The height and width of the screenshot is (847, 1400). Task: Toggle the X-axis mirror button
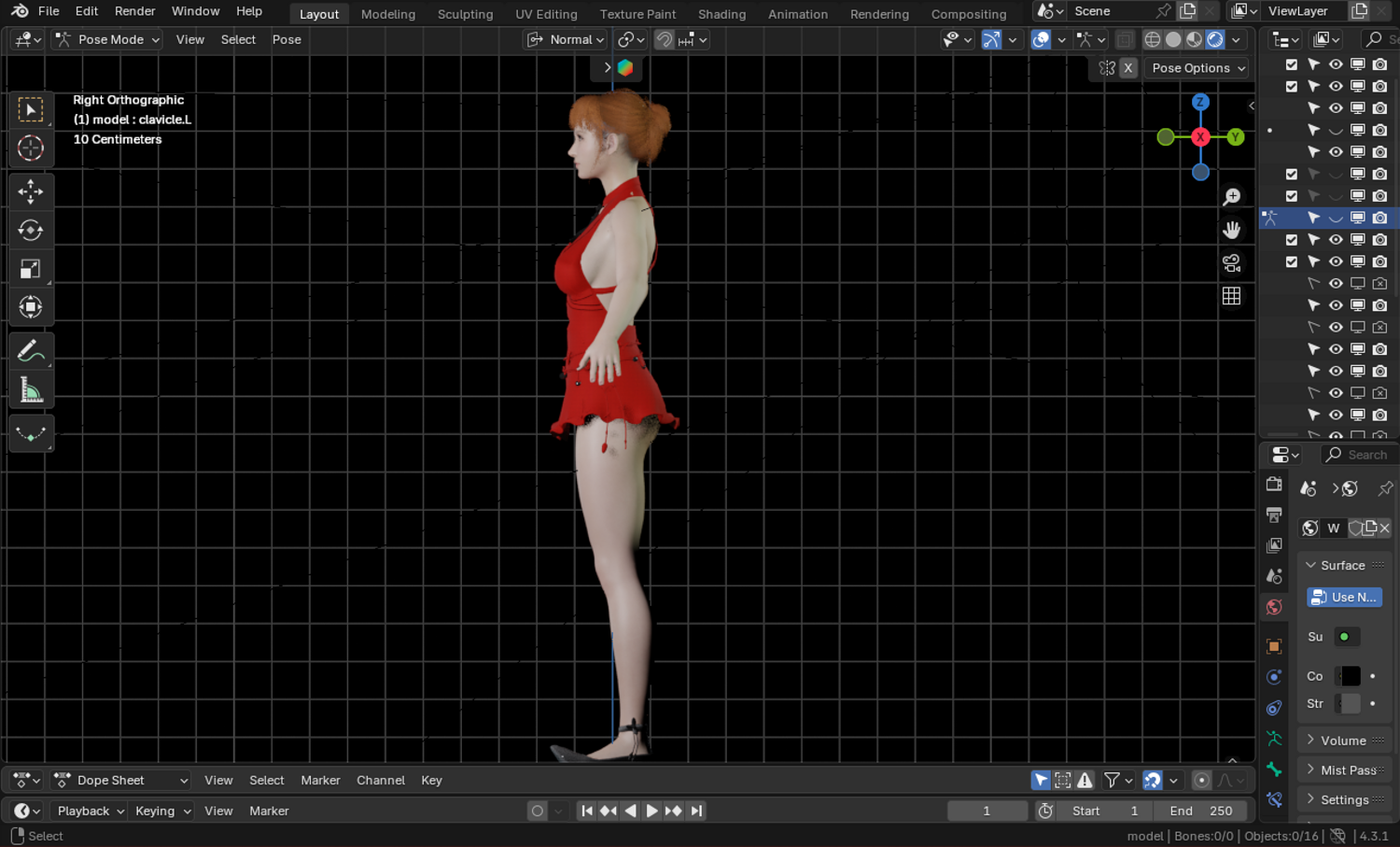[x=1128, y=68]
